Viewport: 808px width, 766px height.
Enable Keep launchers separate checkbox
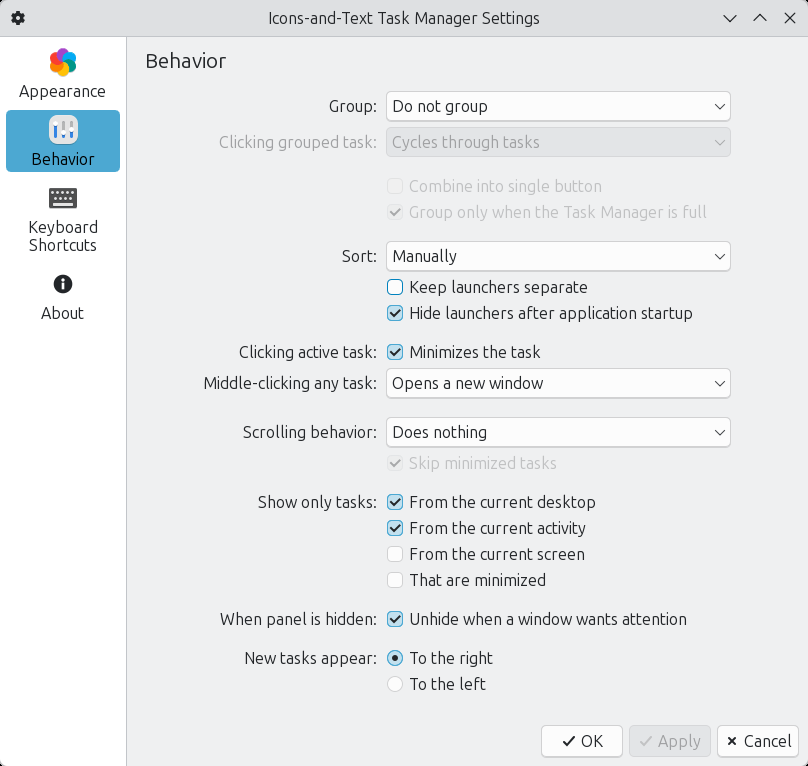click(x=395, y=287)
